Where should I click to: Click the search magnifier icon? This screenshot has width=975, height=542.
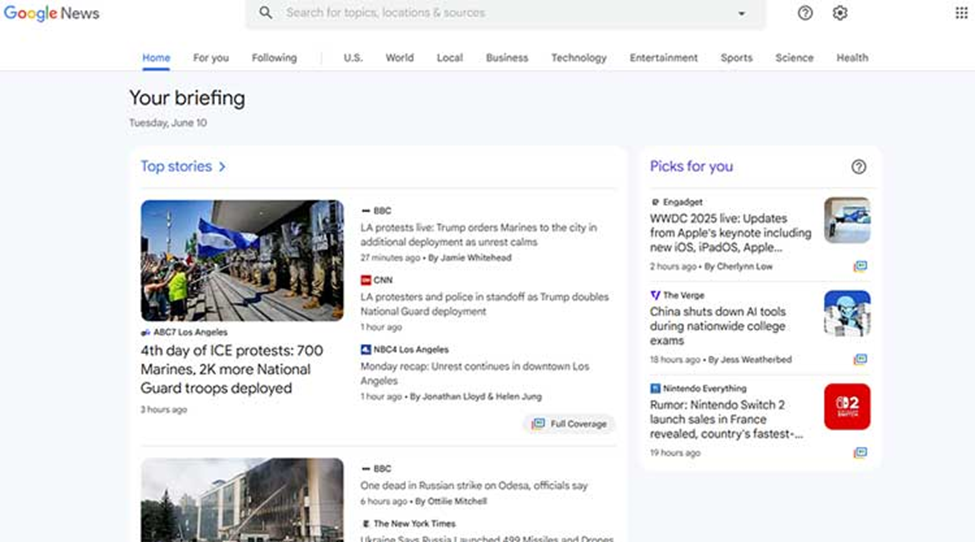point(266,12)
